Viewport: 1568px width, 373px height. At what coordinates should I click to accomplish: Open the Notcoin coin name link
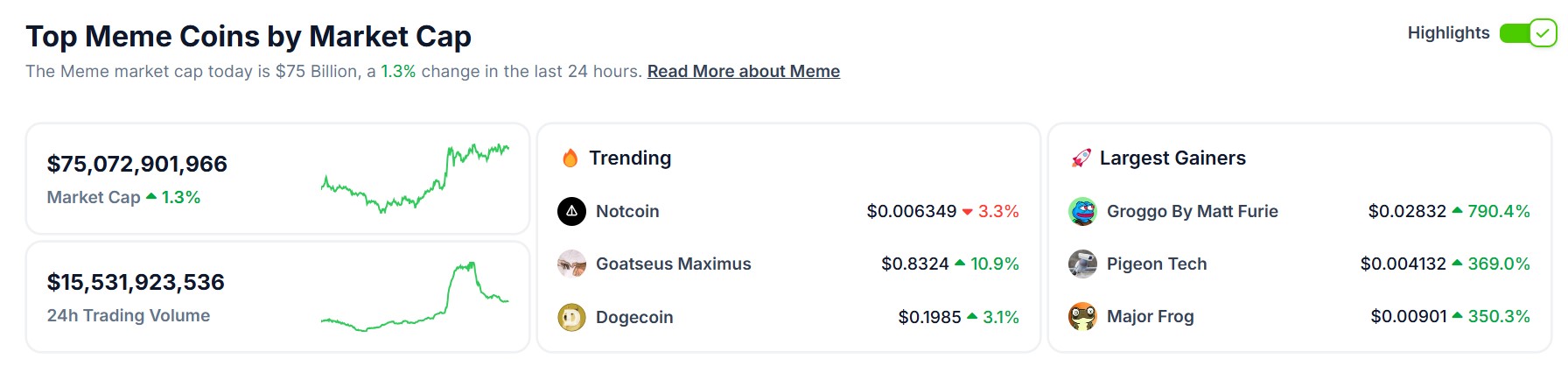627,211
